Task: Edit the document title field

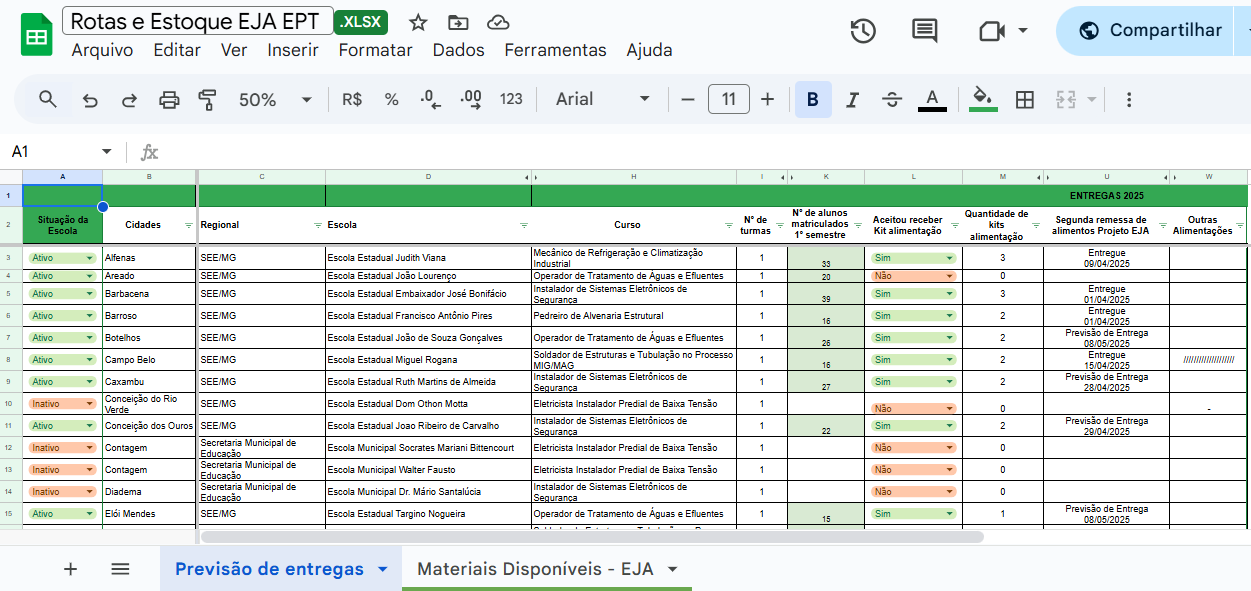Action: 198,22
